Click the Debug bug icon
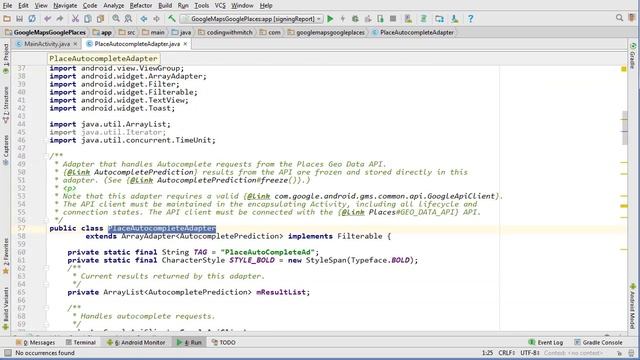This screenshot has width=640, height=360. pos(355,19)
